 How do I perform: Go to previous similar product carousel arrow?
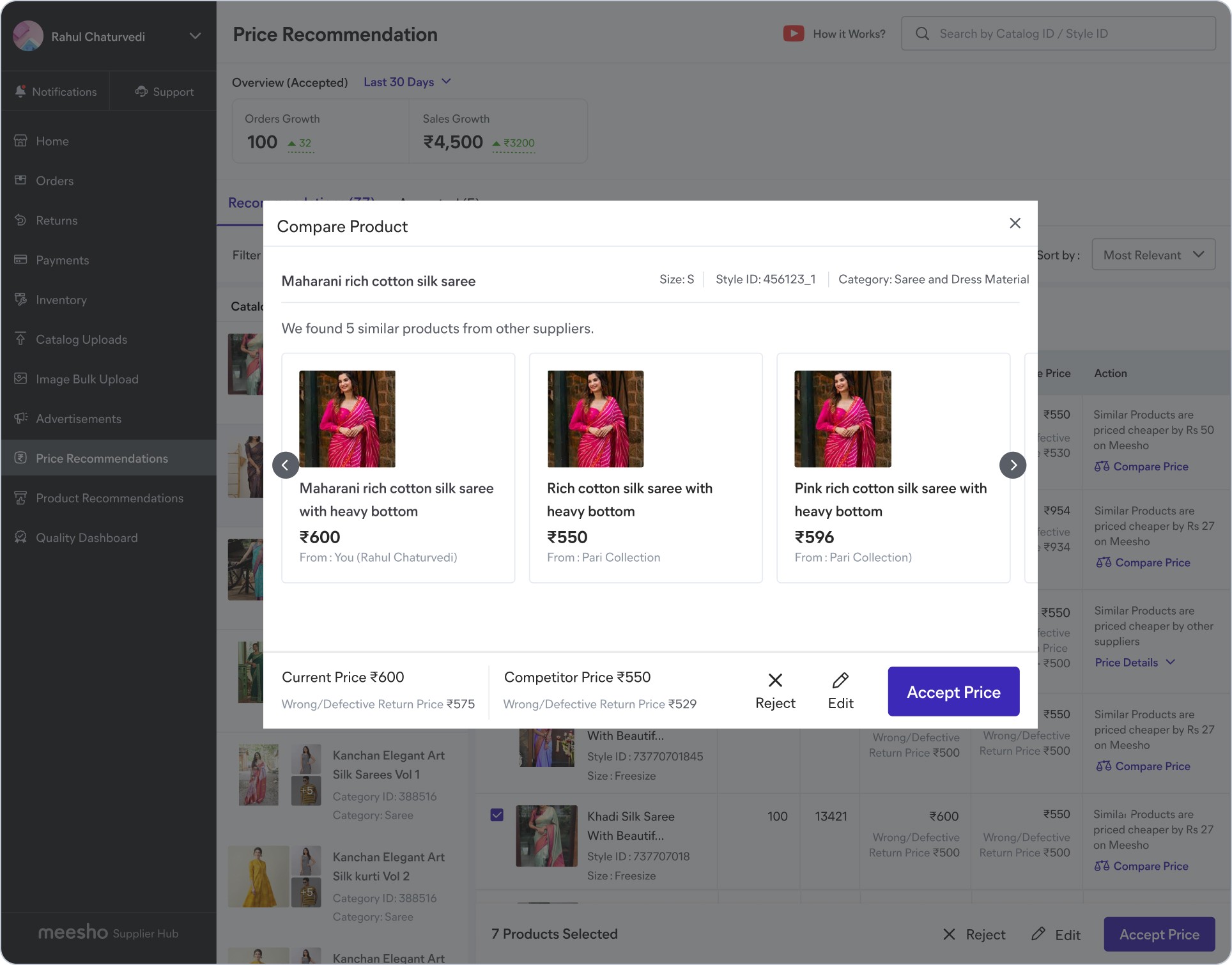pyautogui.click(x=286, y=465)
